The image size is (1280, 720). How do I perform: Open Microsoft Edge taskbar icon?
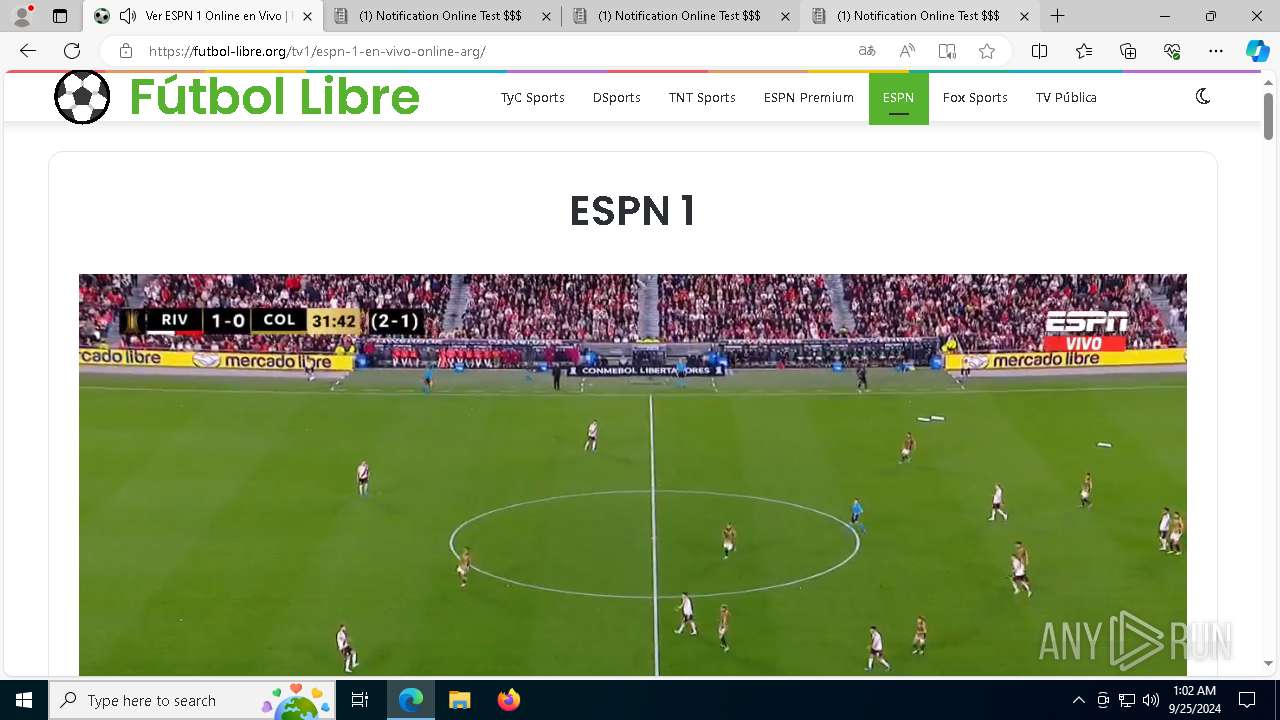click(411, 700)
